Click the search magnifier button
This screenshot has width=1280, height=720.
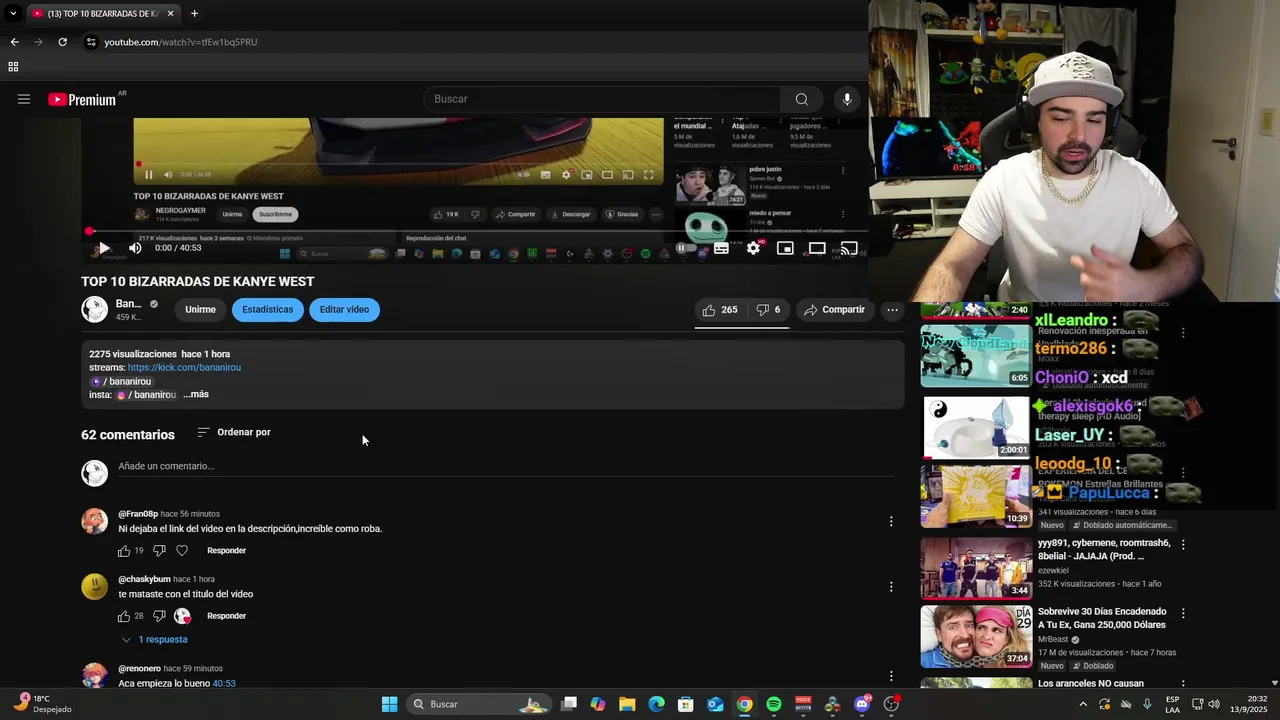click(x=801, y=99)
